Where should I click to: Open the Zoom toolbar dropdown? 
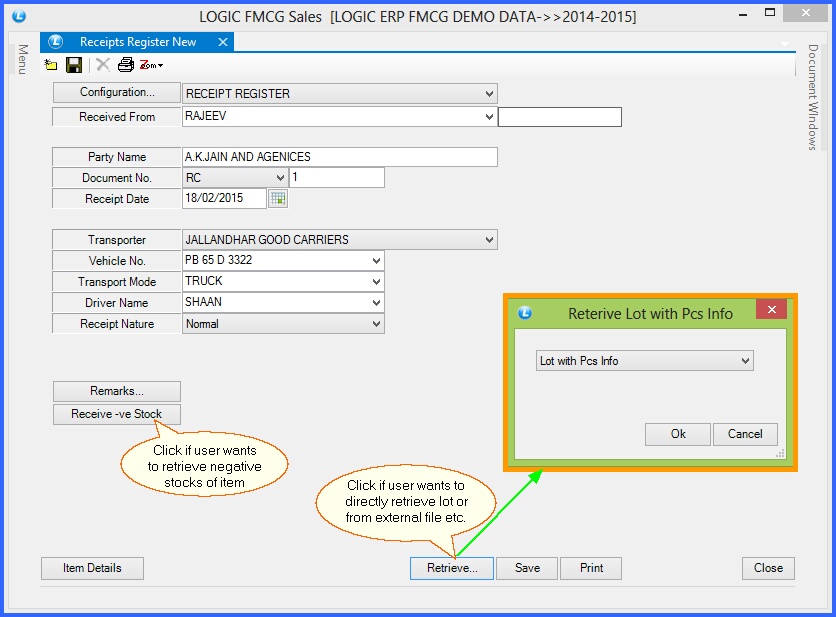[151, 65]
